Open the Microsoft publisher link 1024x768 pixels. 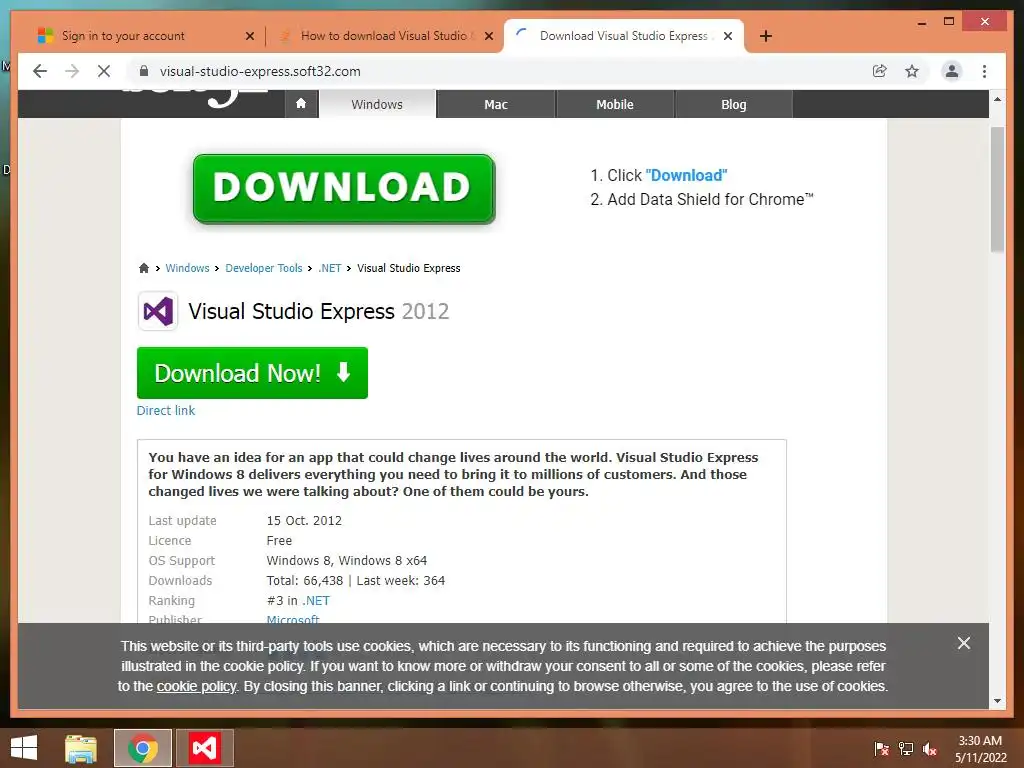pos(293,618)
